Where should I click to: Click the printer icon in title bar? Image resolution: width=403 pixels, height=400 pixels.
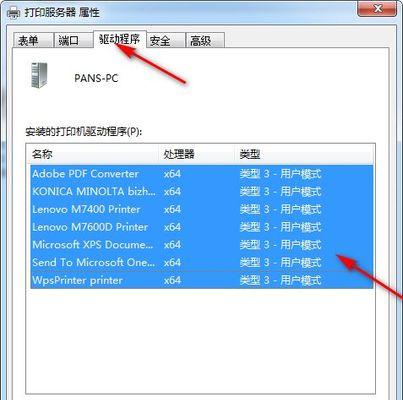13,13
